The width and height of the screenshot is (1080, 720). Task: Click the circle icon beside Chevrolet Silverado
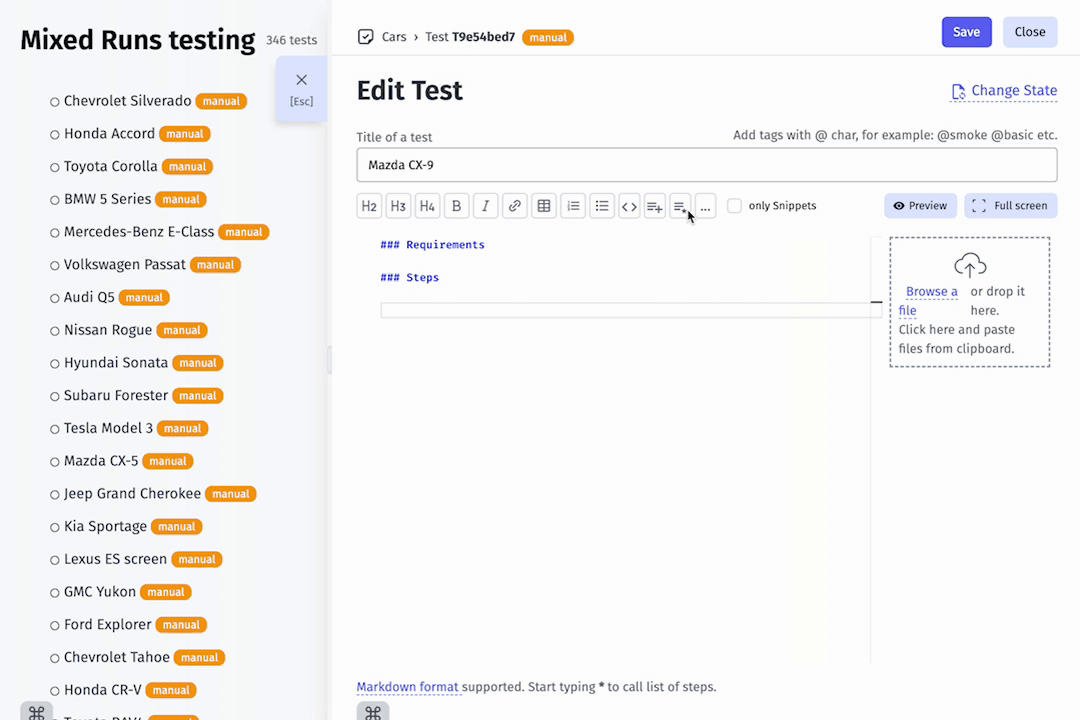point(54,102)
